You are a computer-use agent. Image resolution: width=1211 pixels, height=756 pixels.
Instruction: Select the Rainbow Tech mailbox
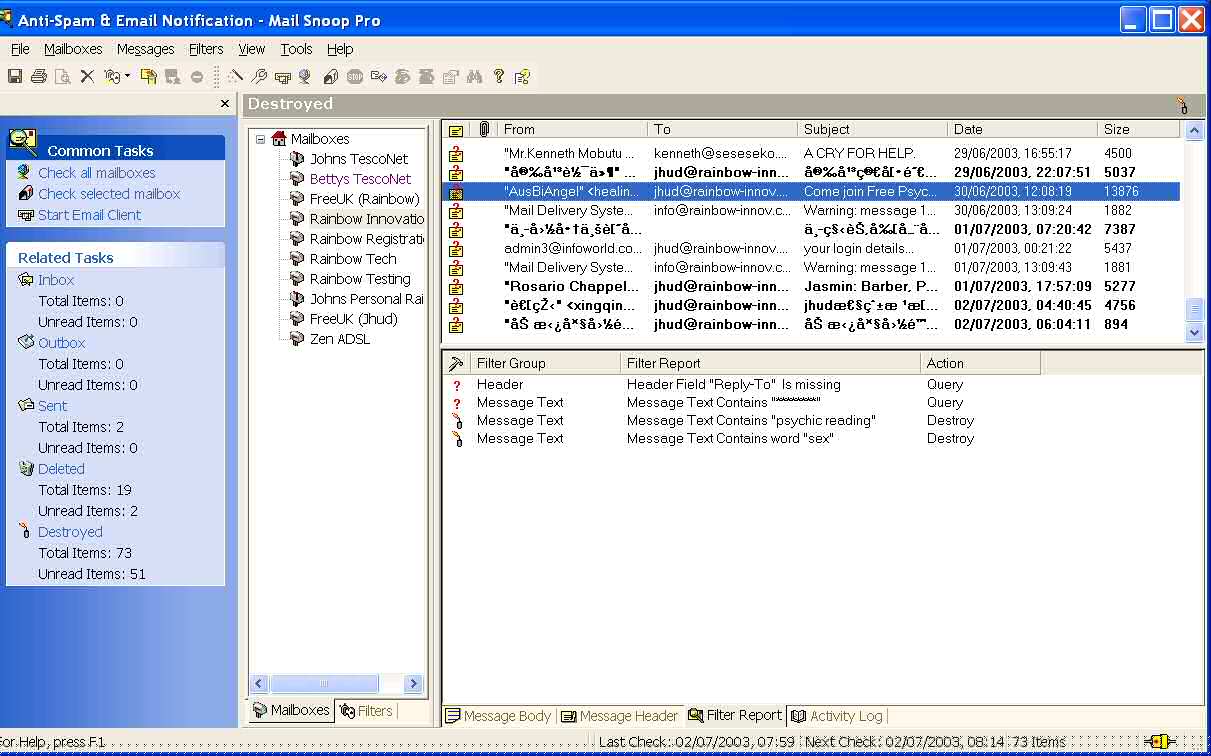353,259
